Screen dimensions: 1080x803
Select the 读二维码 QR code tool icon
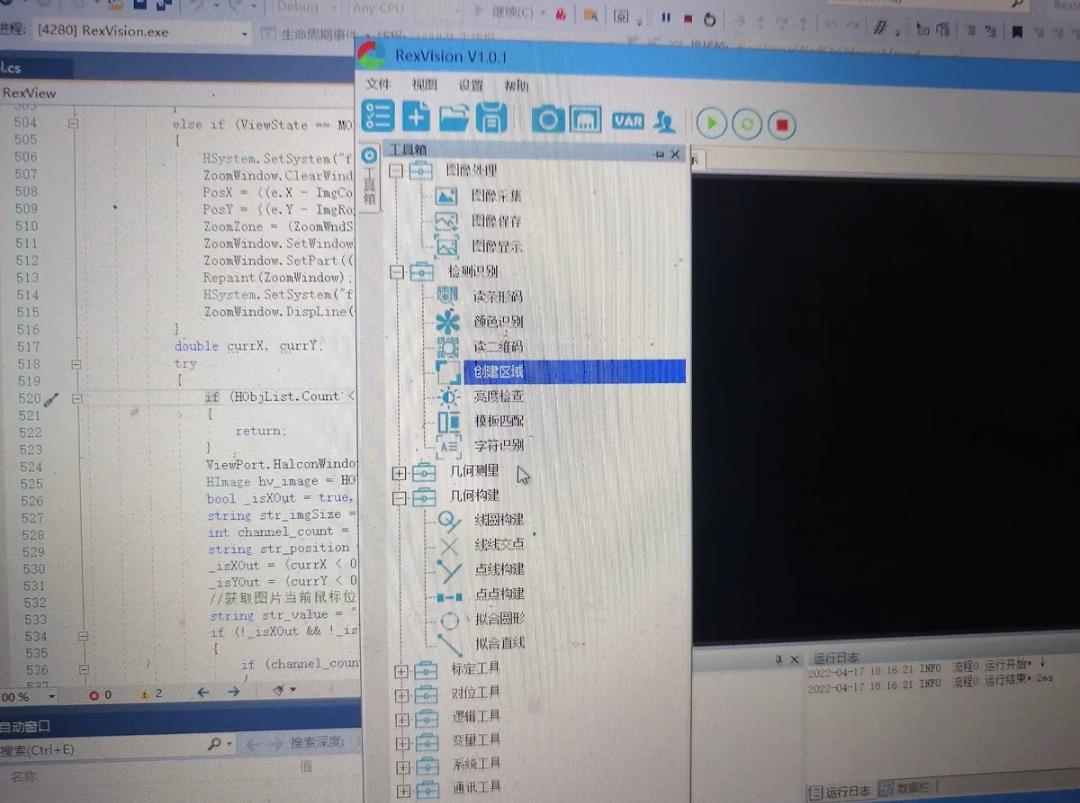(x=448, y=346)
